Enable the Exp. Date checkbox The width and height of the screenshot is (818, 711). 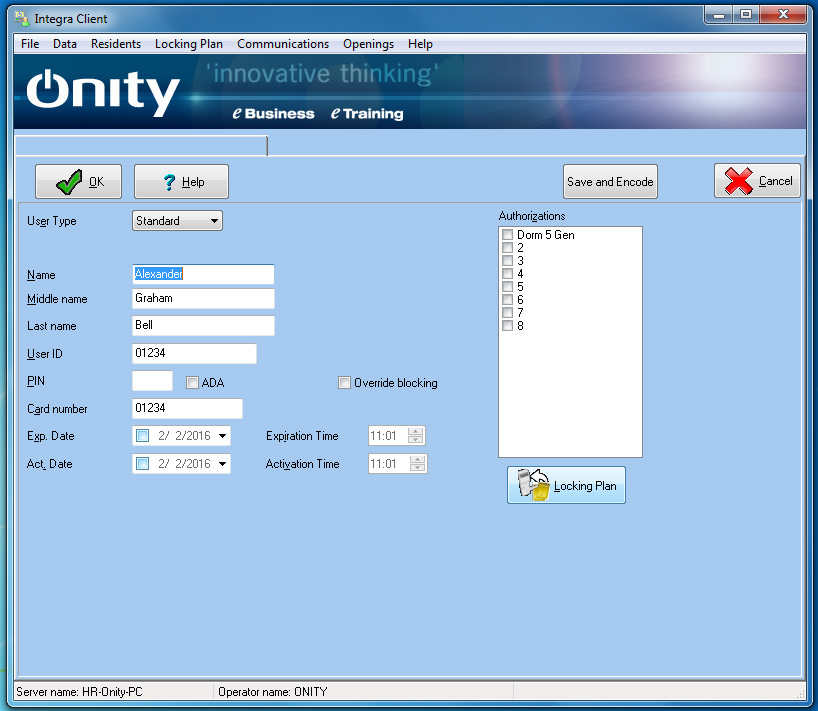tap(142, 436)
